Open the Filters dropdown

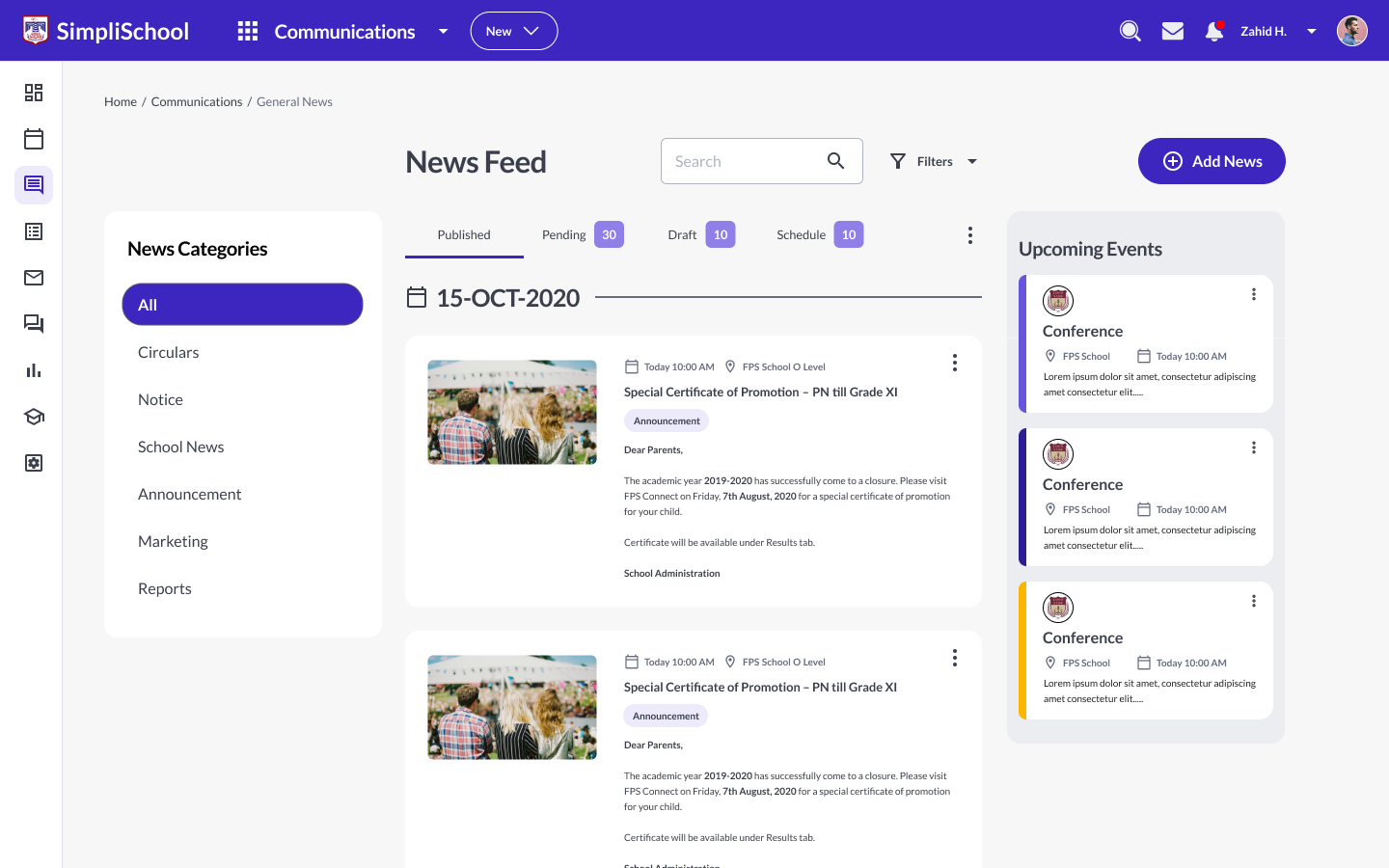(934, 161)
